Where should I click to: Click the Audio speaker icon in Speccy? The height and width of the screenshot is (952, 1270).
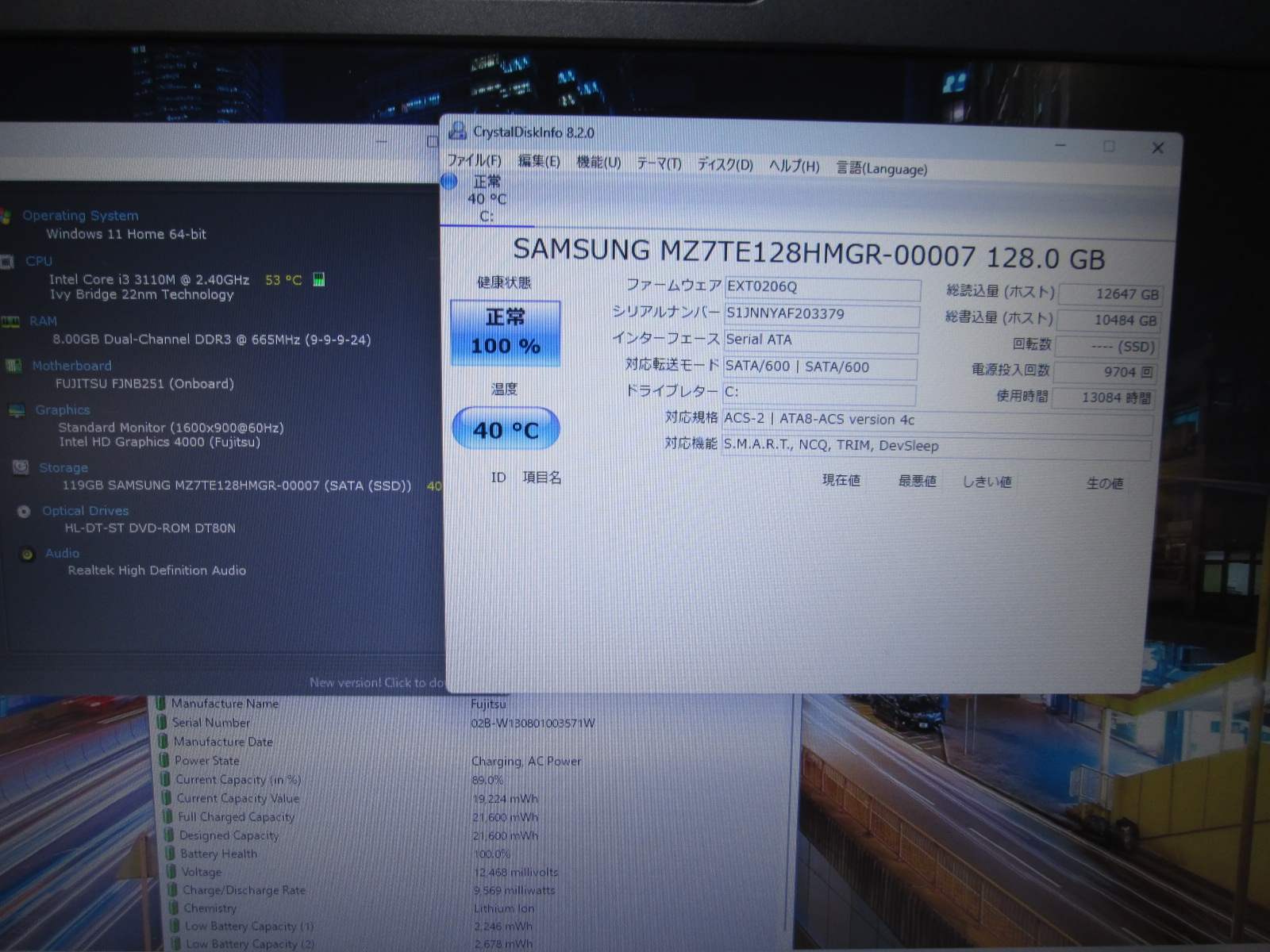tap(28, 554)
